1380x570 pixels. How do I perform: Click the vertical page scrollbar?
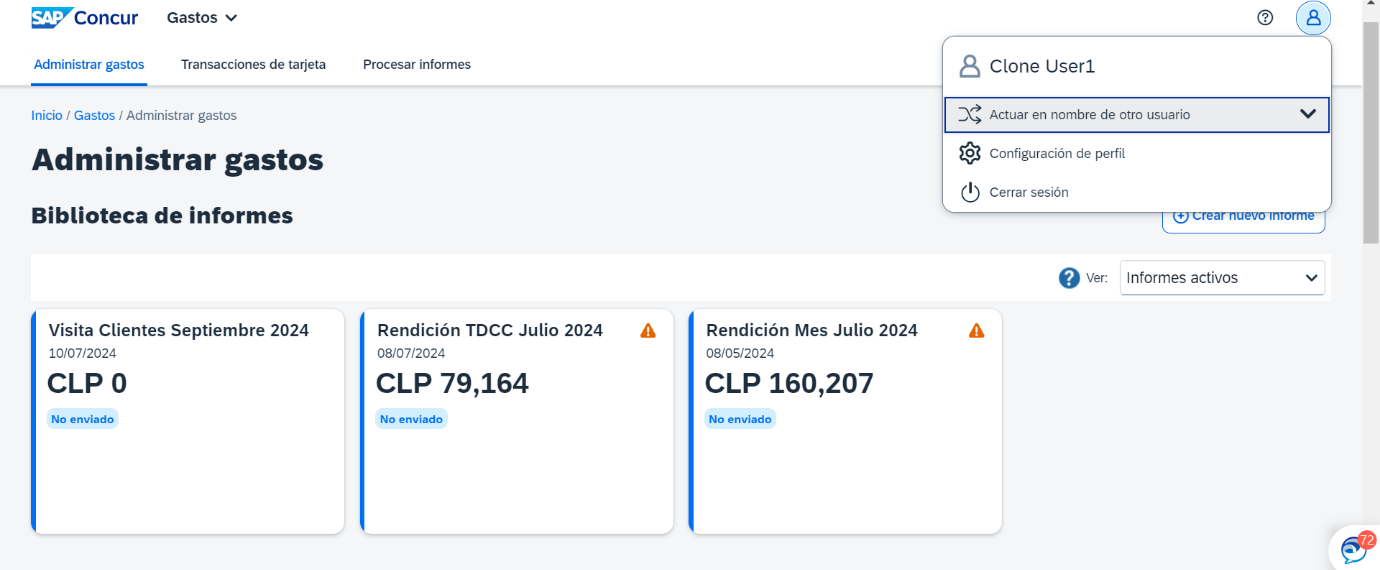pos(1371,130)
